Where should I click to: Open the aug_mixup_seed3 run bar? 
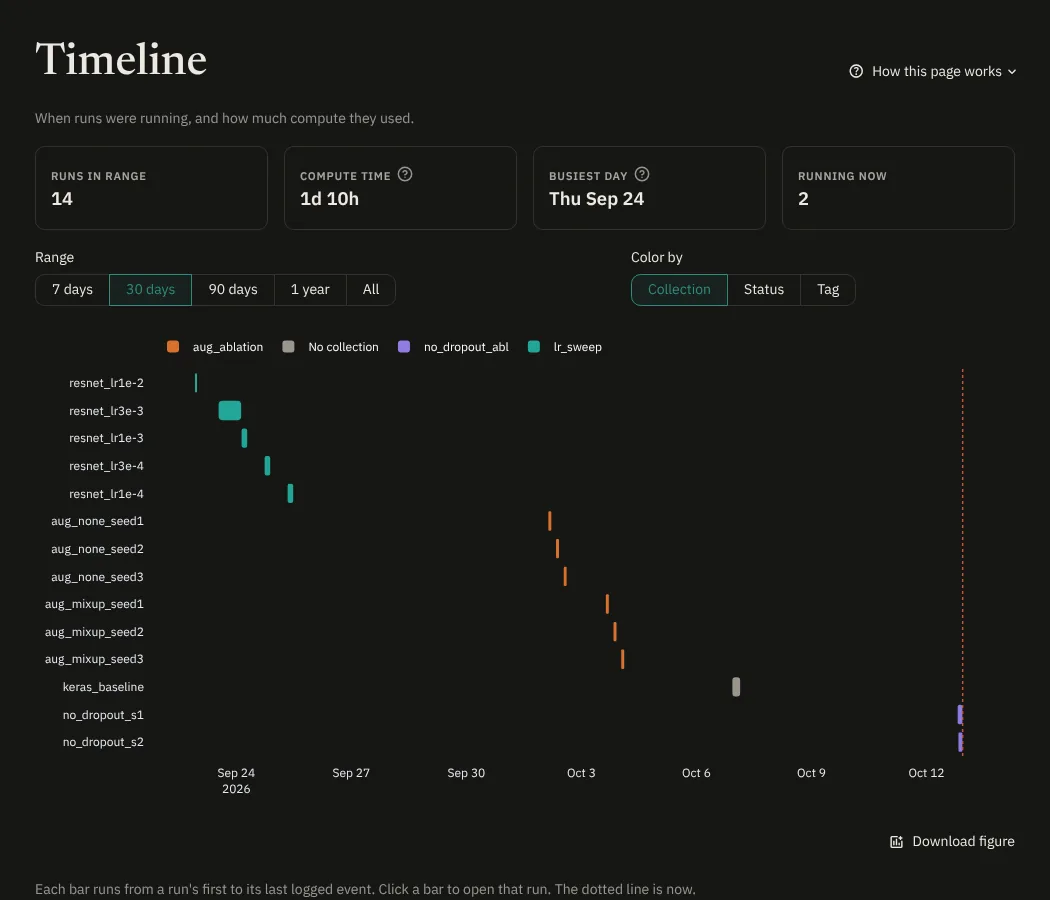pos(623,659)
